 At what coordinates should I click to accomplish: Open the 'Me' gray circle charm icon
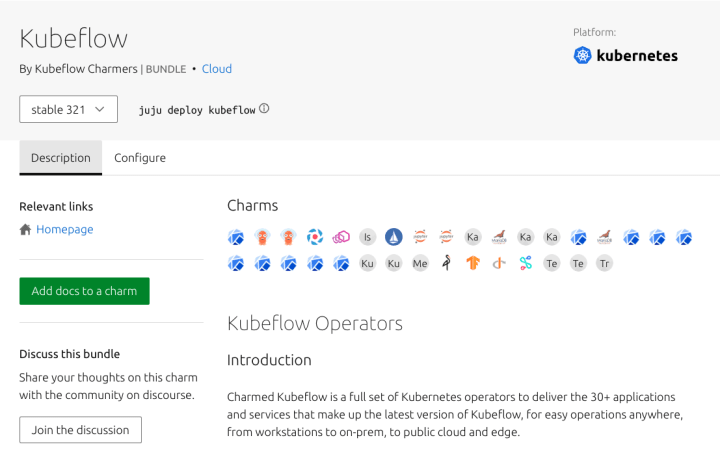tap(420, 264)
